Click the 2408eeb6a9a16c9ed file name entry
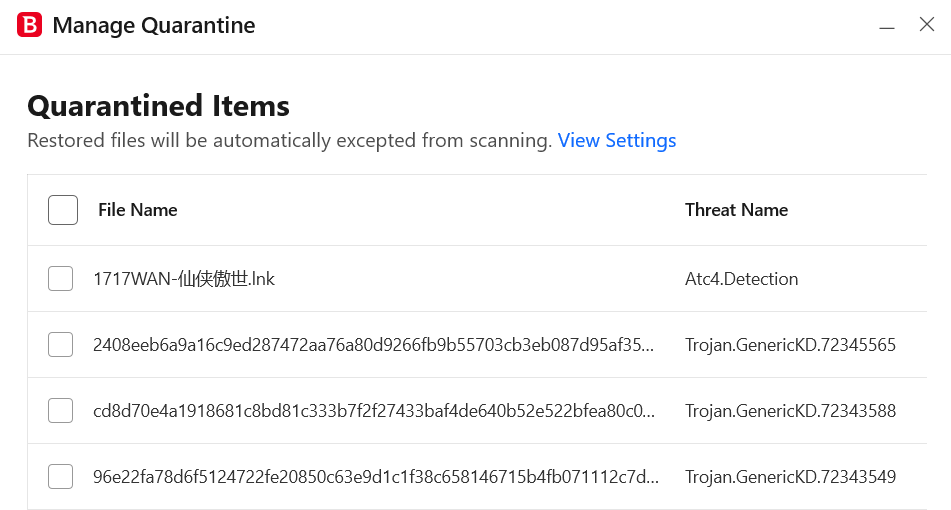This screenshot has width=951, height=510. tap(374, 344)
